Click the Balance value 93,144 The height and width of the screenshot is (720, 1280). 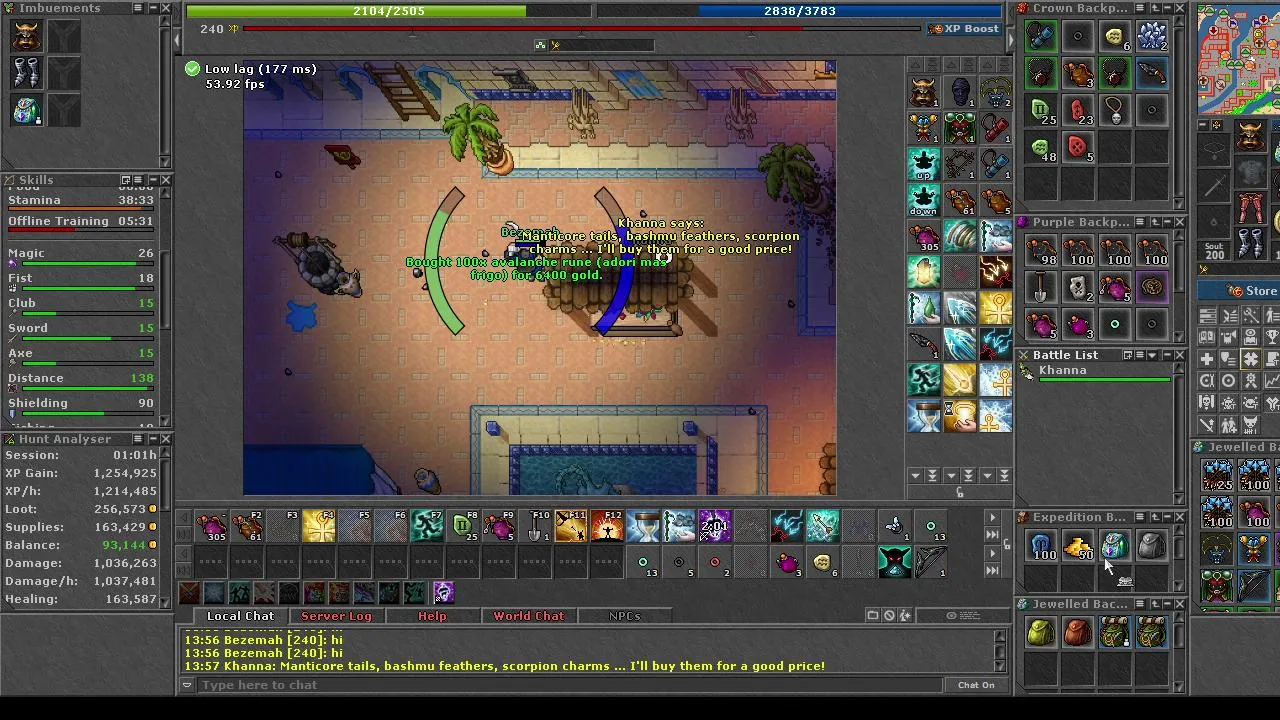[x=123, y=545]
